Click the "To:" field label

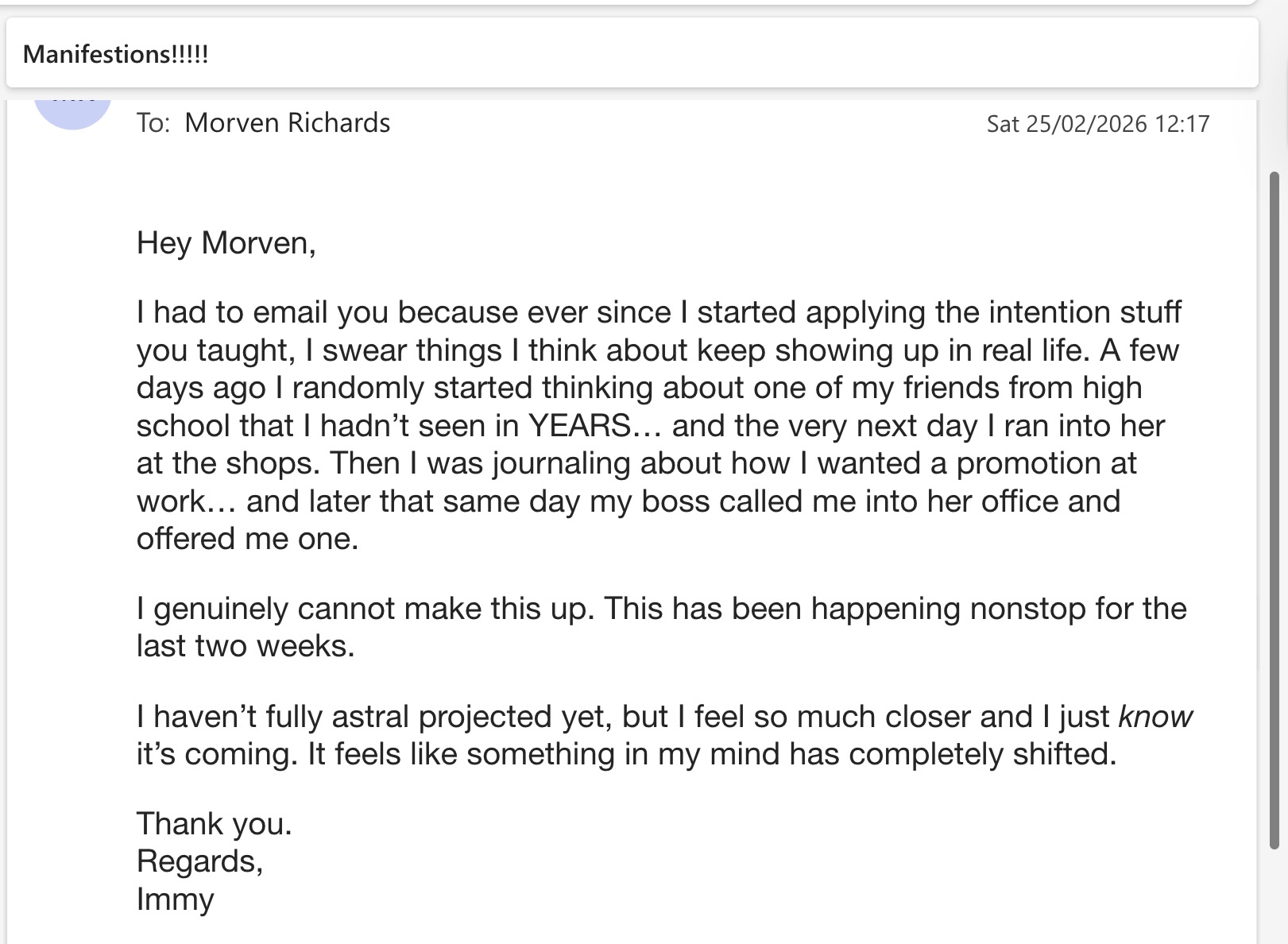[x=153, y=123]
